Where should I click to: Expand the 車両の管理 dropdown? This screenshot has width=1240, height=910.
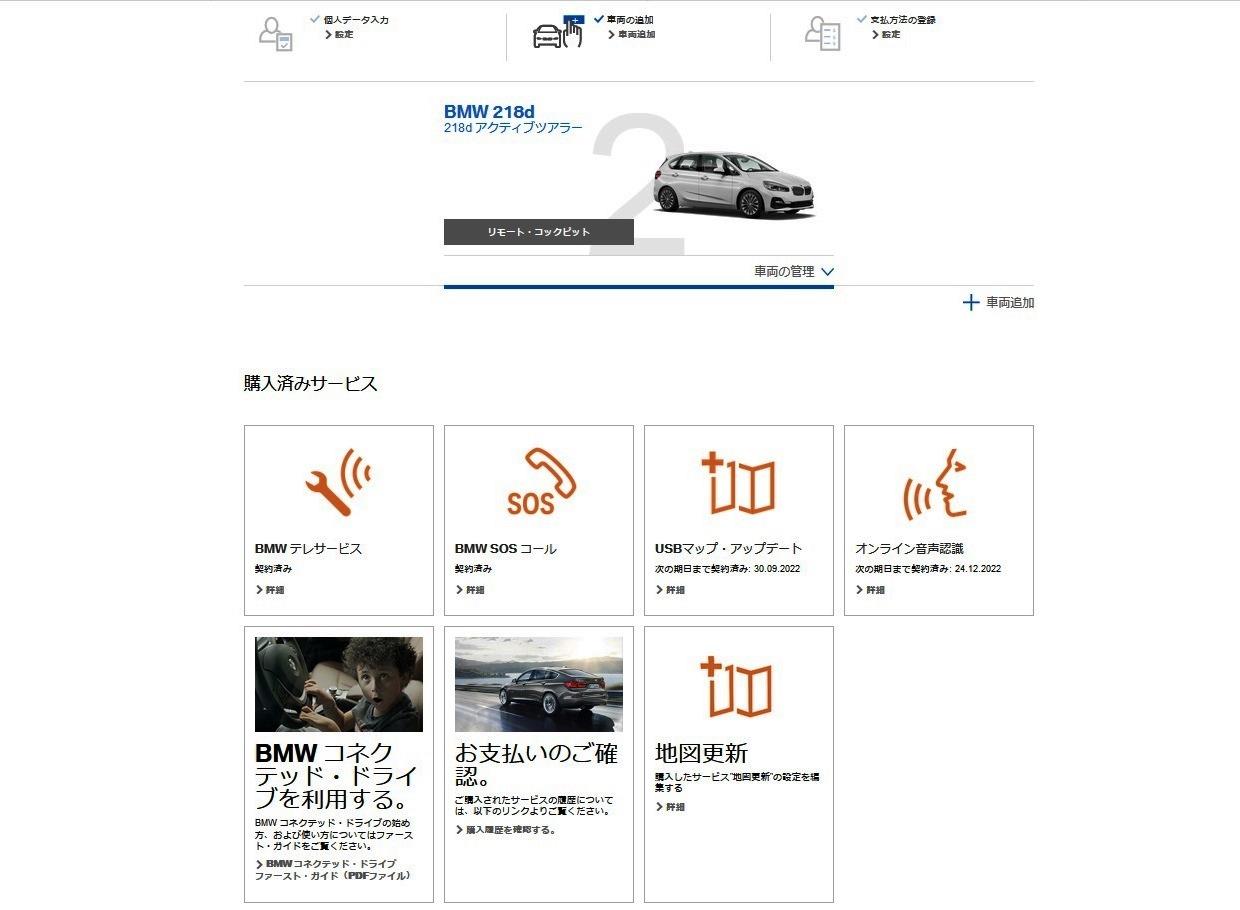[794, 271]
